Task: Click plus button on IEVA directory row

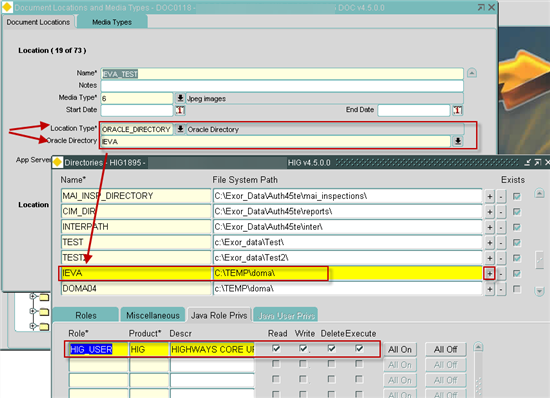Action: 489,274
